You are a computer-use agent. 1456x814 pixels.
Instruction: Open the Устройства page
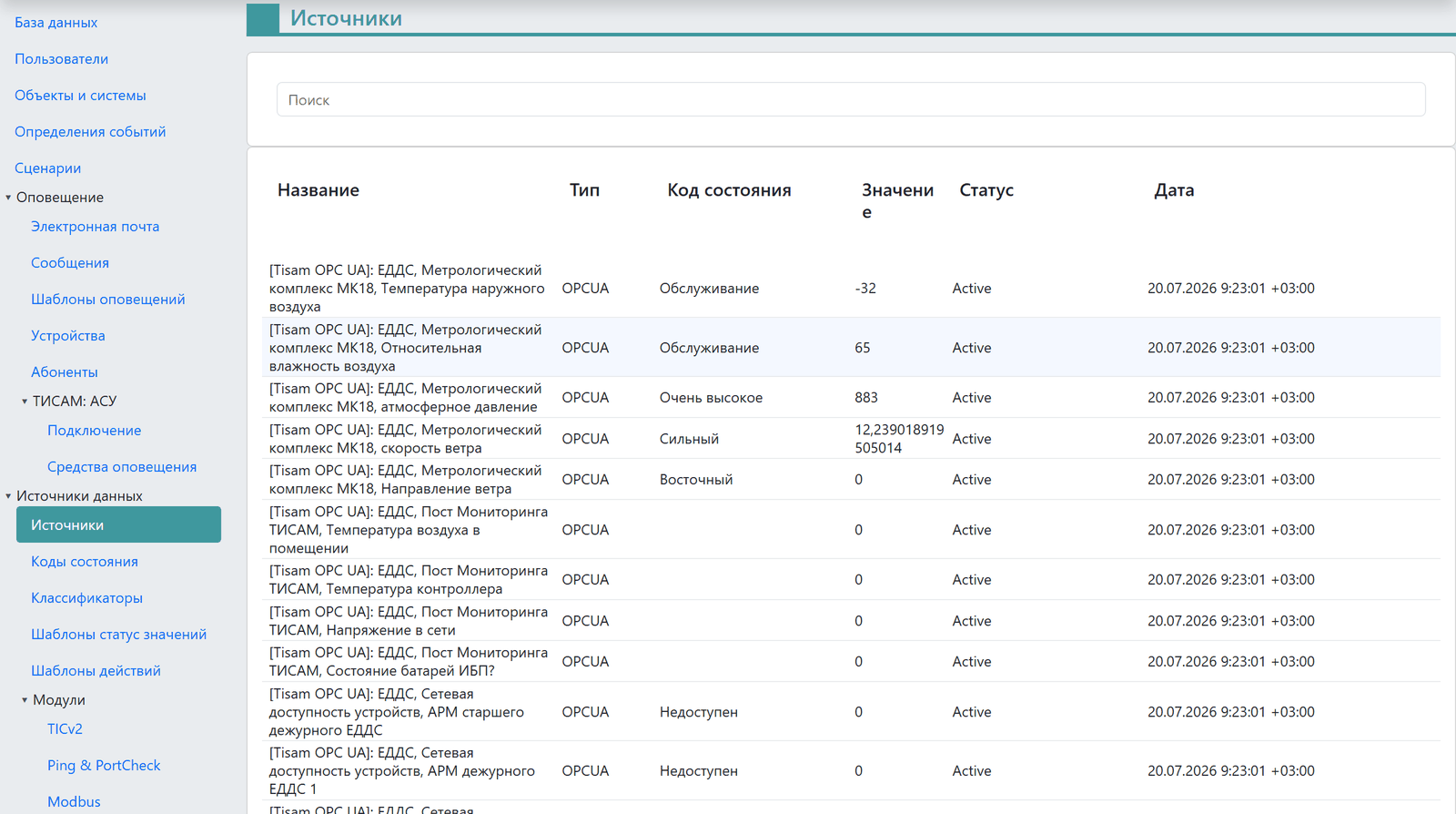(x=67, y=335)
